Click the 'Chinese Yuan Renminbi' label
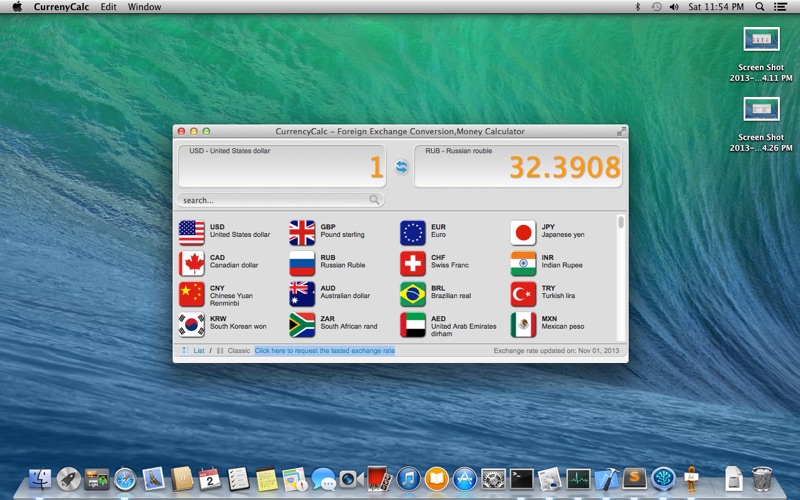This screenshot has width=800, height=500. click(x=231, y=299)
